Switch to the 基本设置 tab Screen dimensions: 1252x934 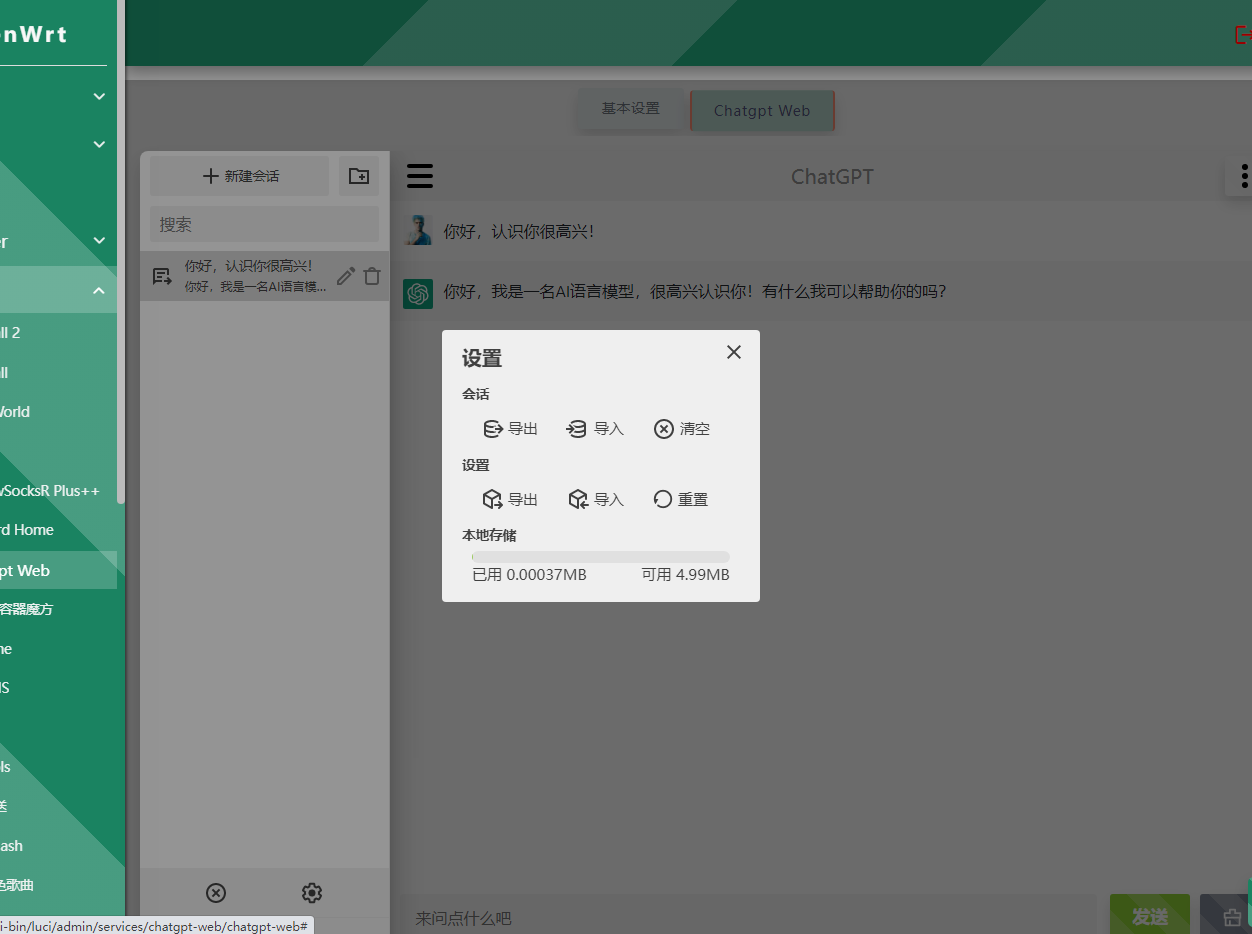pos(631,109)
